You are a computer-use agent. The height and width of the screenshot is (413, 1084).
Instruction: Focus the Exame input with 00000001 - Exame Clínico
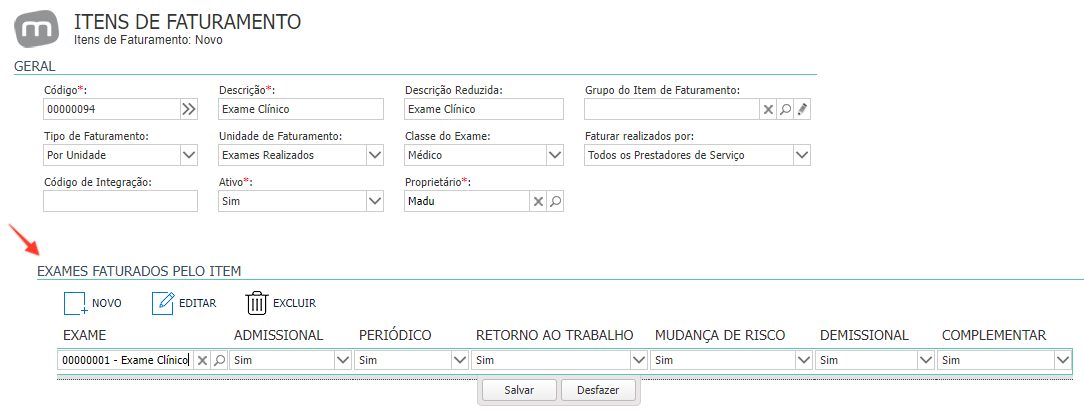pyautogui.click(x=125, y=360)
